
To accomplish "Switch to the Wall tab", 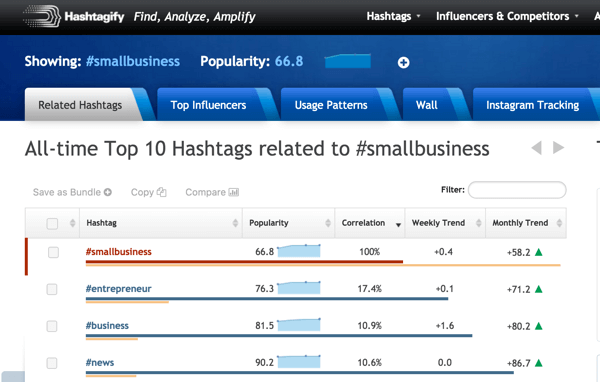I will pyautogui.click(x=427, y=105).
